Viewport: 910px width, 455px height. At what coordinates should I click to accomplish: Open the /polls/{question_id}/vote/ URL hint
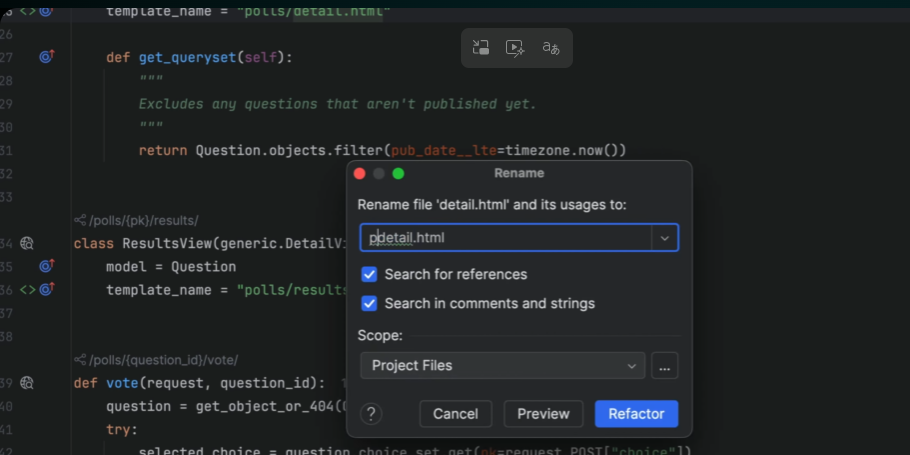pyautogui.click(x=163, y=360)
